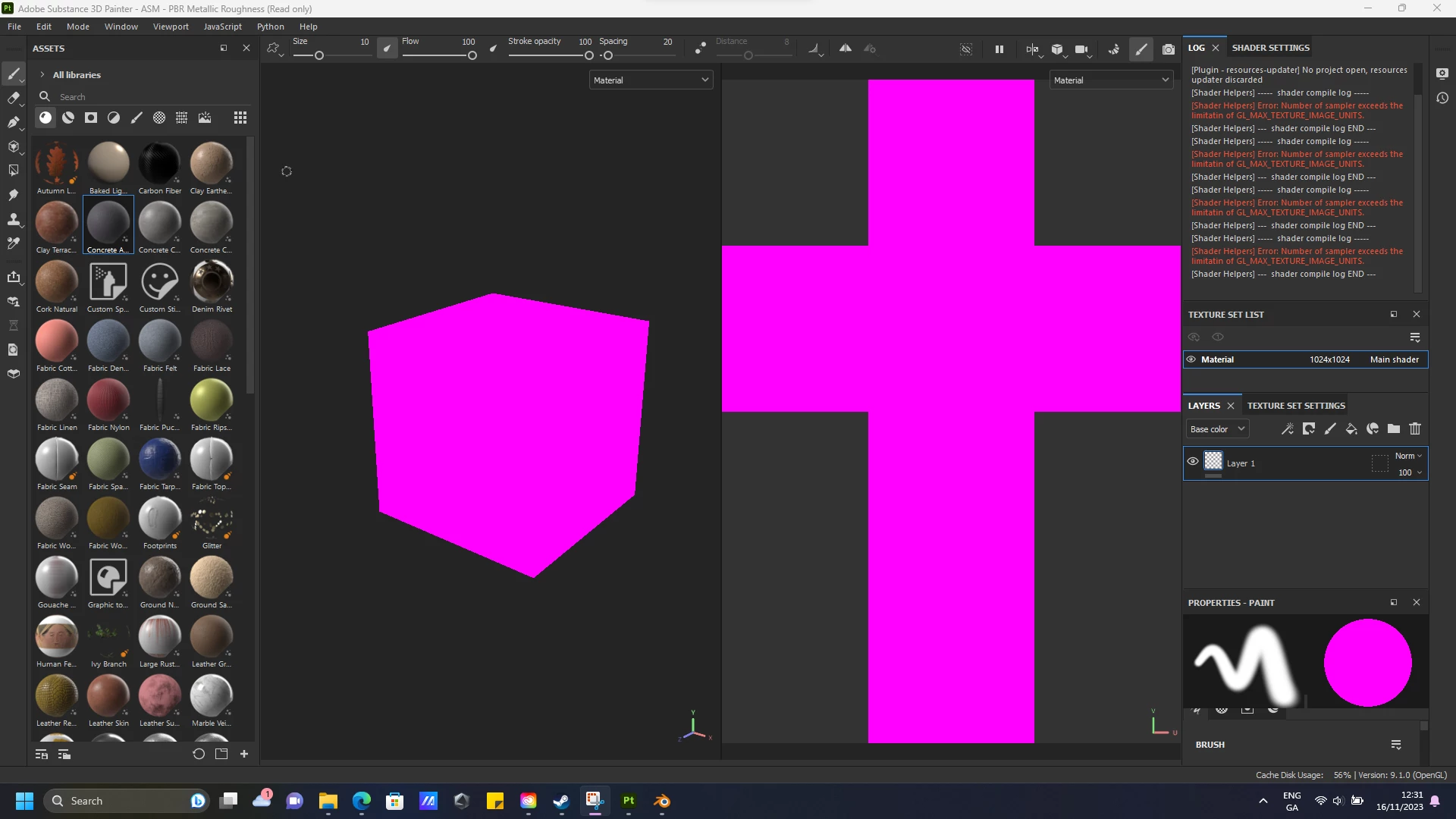
Task: Open the screenshot camera icon in toolbar
Action: point(1169,49)
